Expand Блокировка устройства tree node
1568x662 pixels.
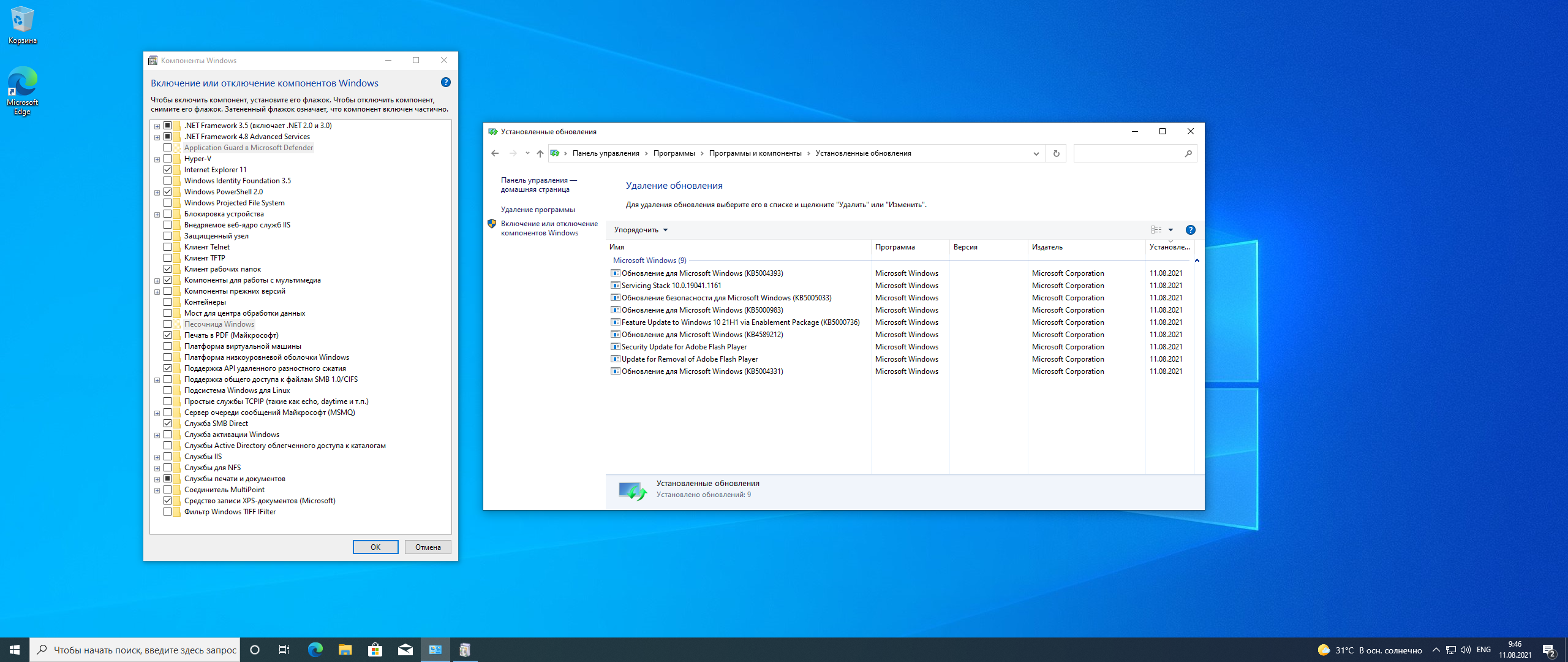[157, 215]
